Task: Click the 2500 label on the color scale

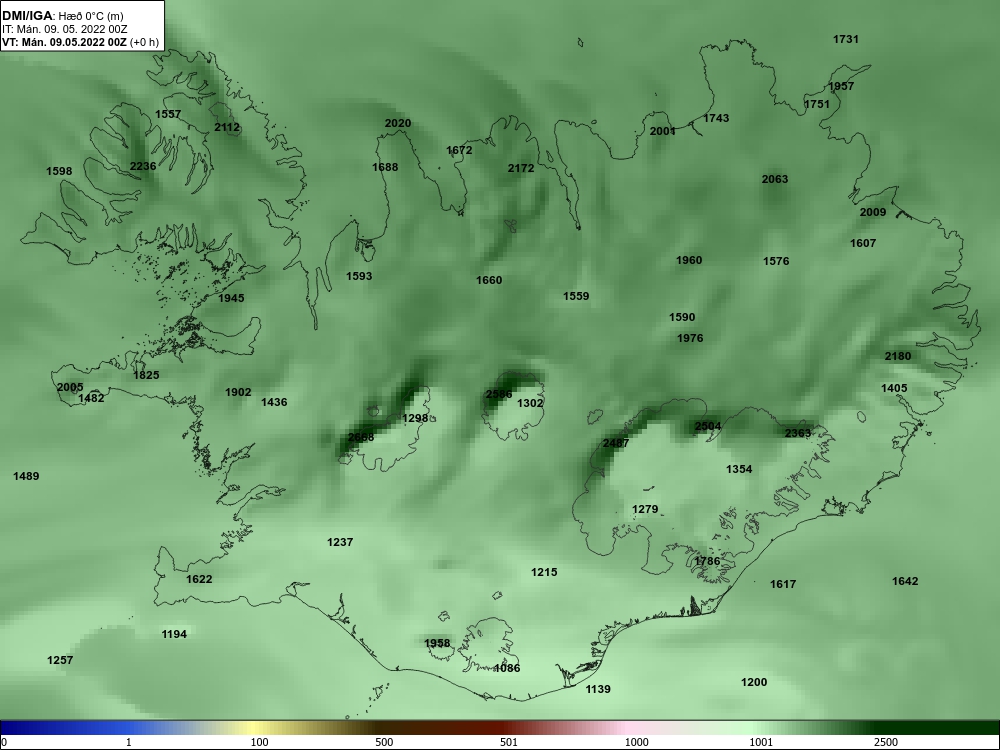Action: point(886,742)
